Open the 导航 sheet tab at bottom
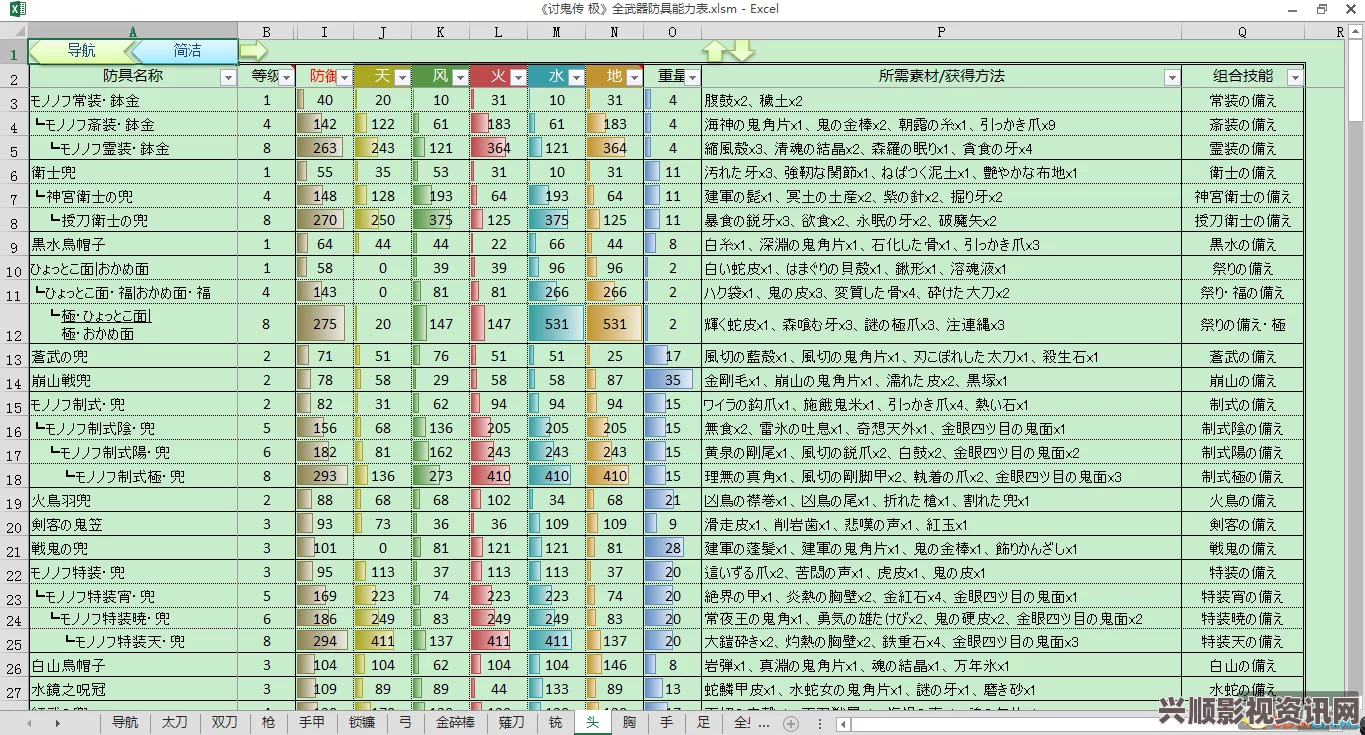The height and width of the screenshot is (735, 1365). click(125, 722)
